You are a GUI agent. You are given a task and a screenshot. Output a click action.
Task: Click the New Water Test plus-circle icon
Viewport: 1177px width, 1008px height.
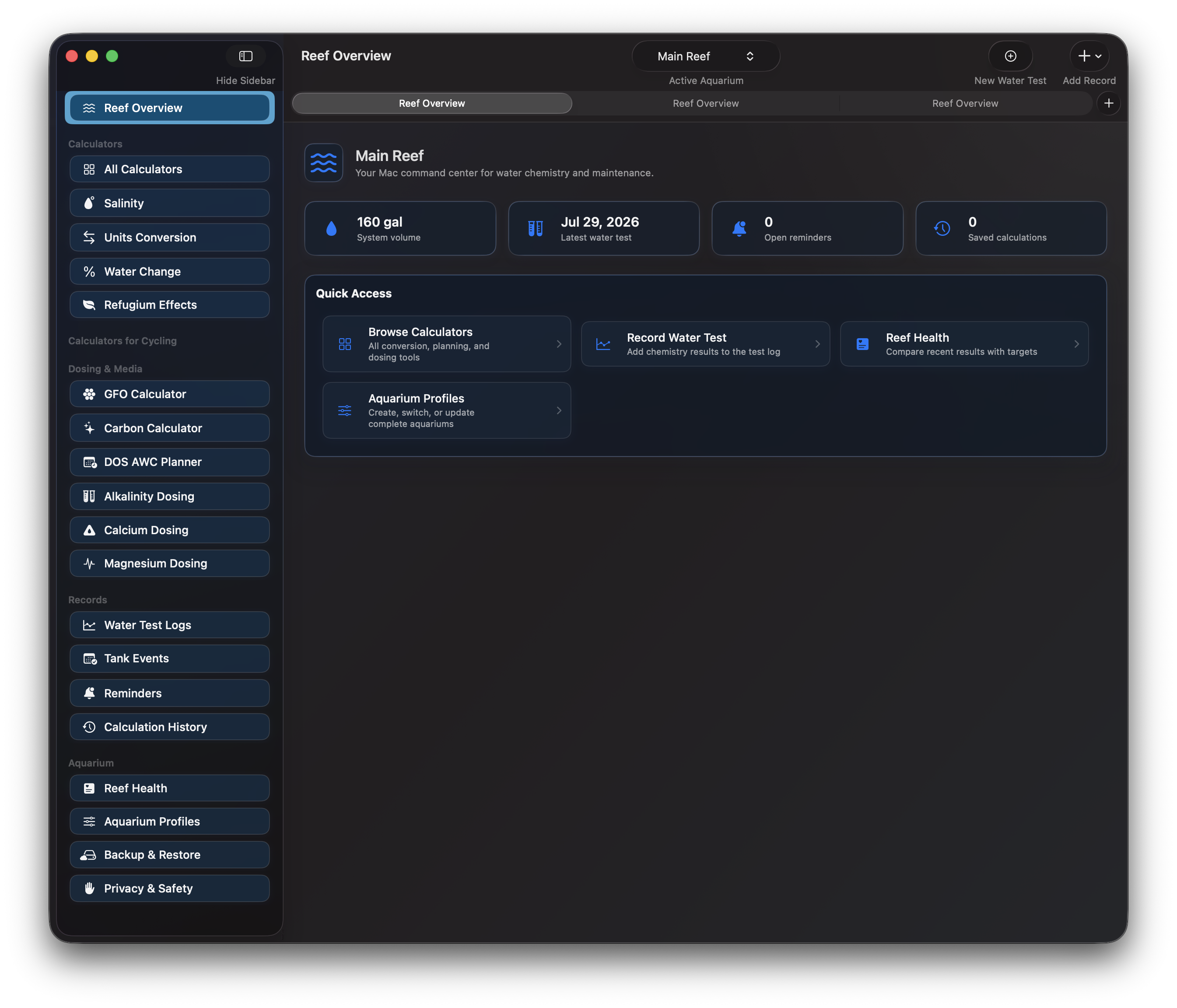(x=1011, y=56)
